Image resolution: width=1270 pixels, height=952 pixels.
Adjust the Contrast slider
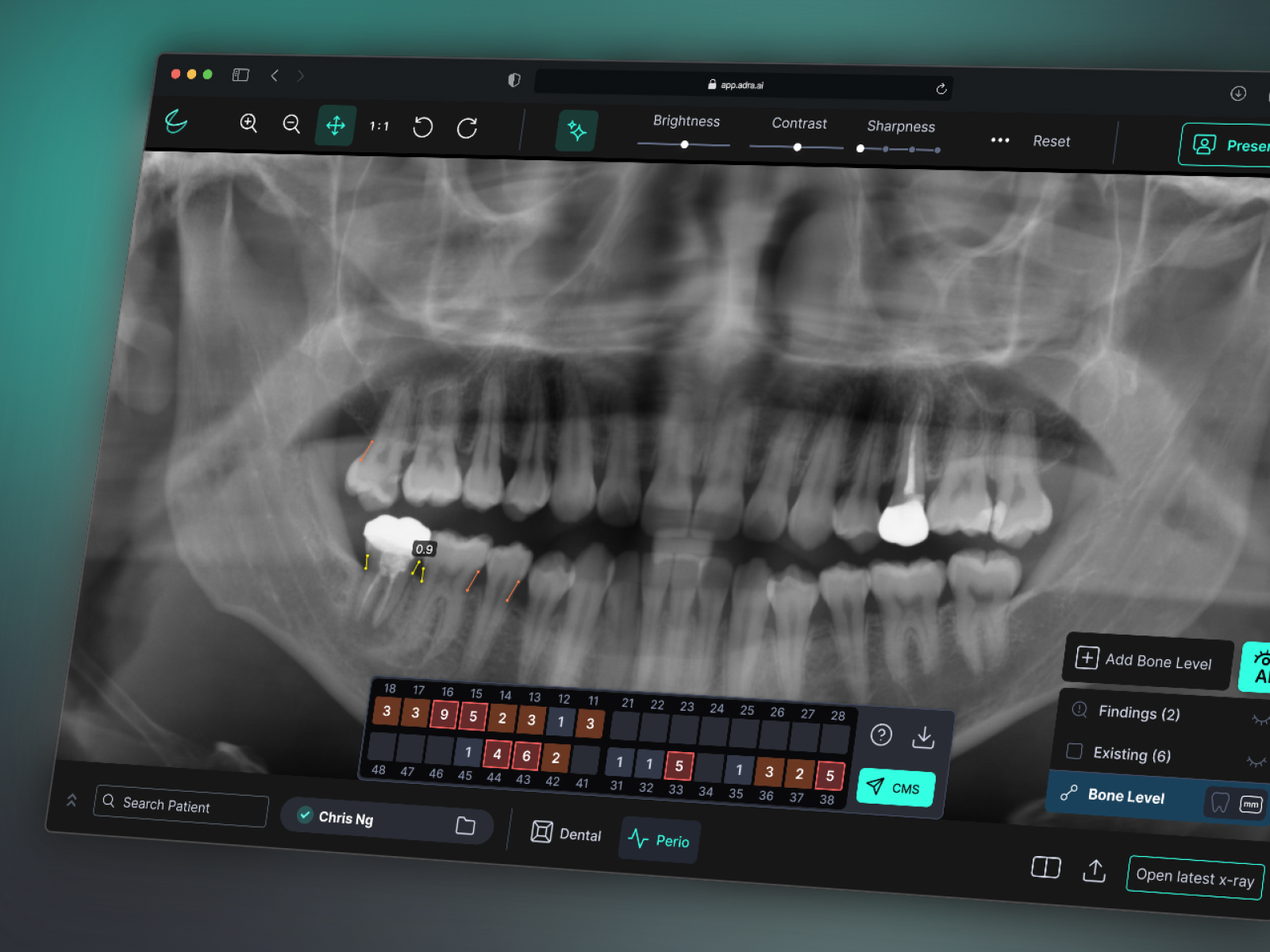click(796, 147)
